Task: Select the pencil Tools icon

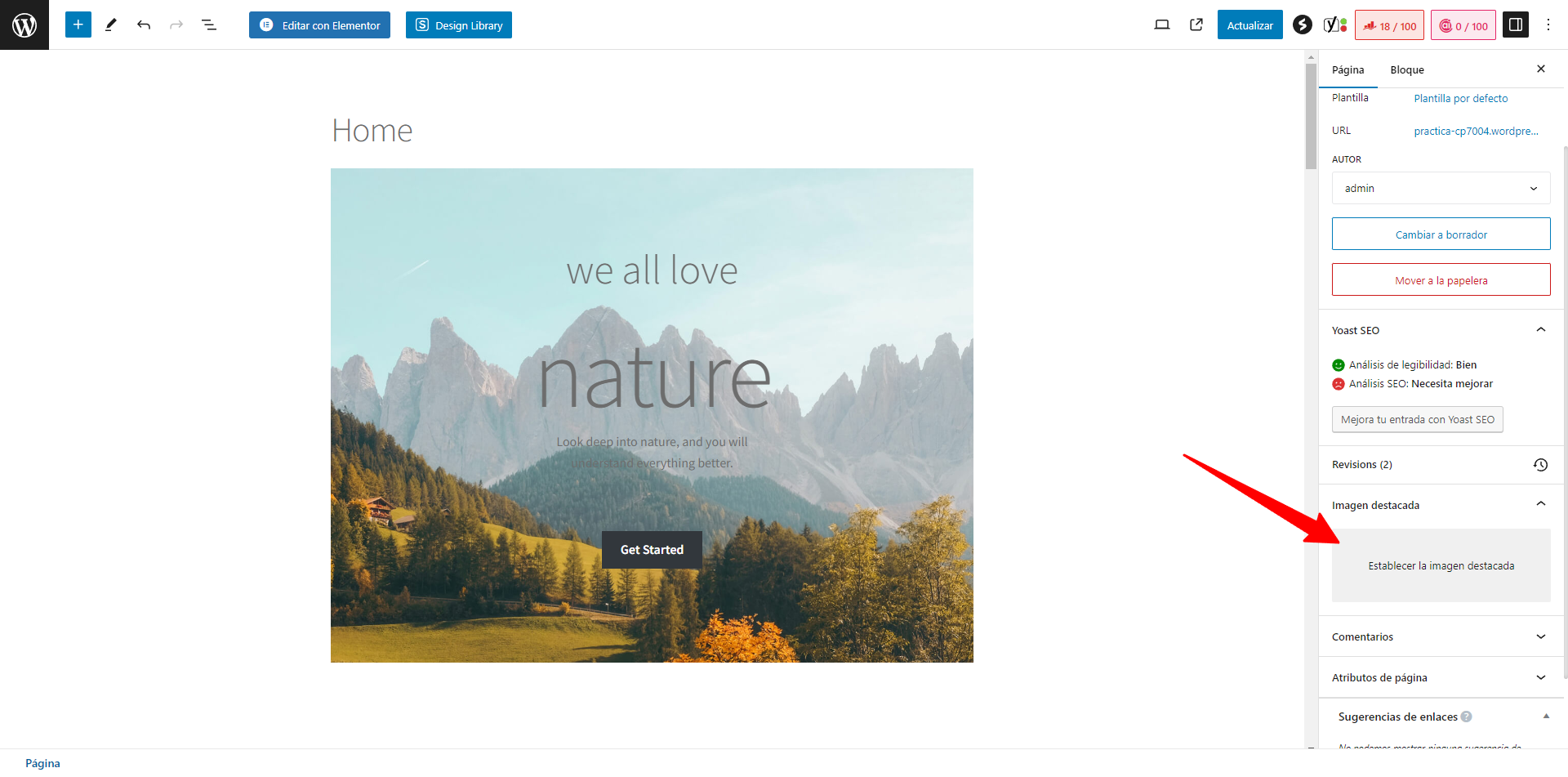Action: (x=111, y=25)
